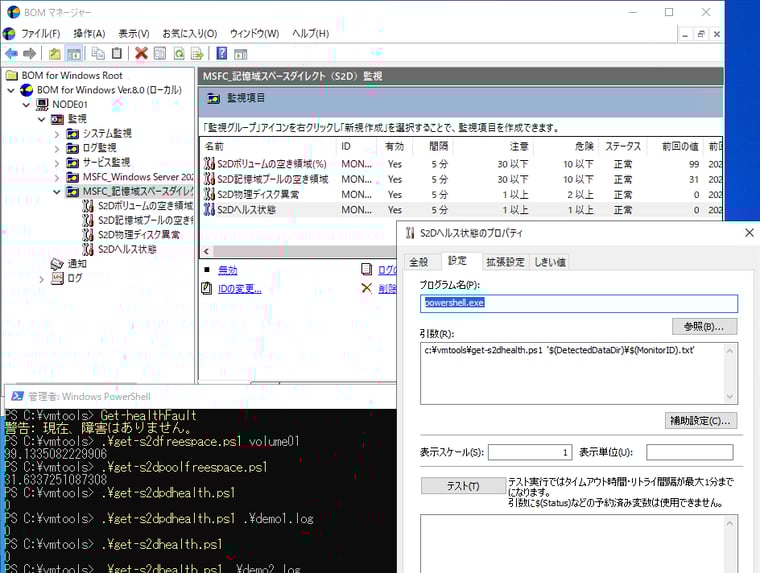Open the 操作(A) menu
760x573 pixels.
89,33
